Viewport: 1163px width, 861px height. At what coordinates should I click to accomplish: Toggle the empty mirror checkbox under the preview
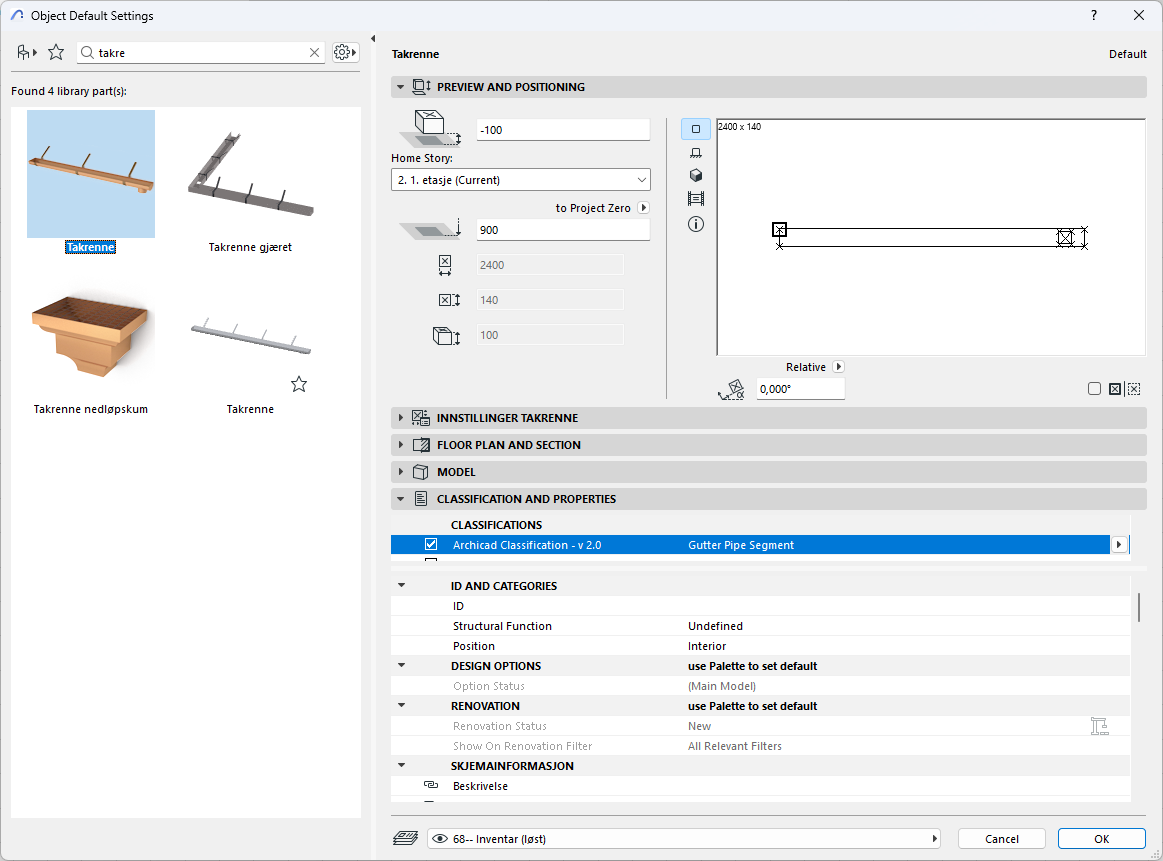click(x=1094, y=389)
